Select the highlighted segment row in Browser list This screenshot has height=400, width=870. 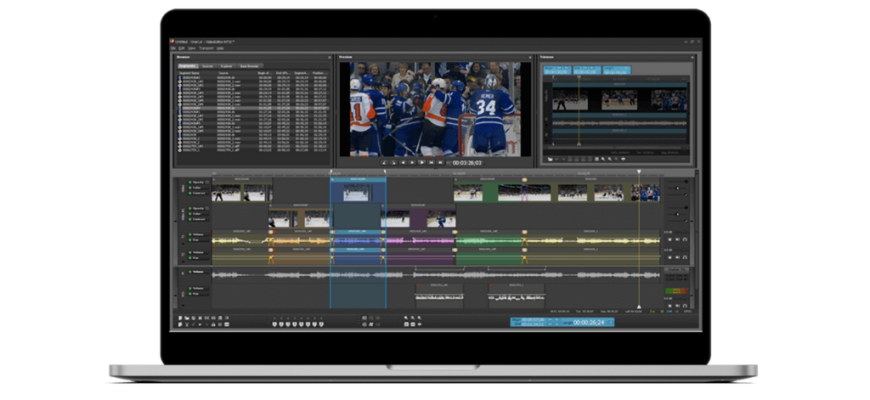point(253,108)
